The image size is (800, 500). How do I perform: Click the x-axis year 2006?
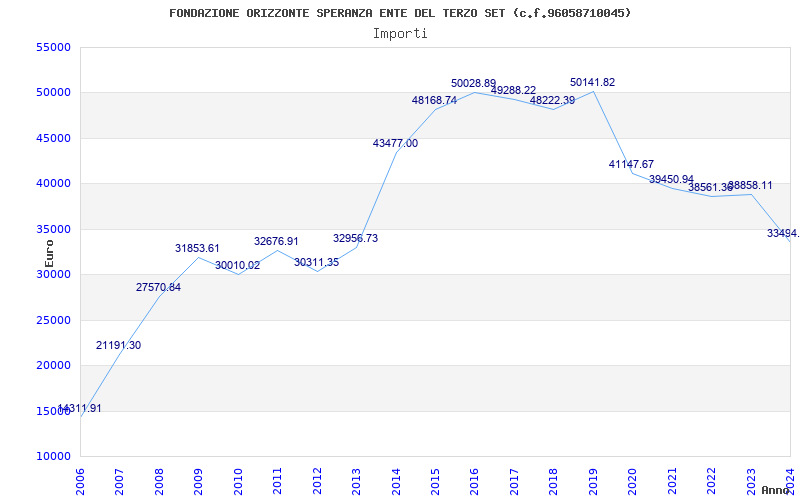(81, 482)
